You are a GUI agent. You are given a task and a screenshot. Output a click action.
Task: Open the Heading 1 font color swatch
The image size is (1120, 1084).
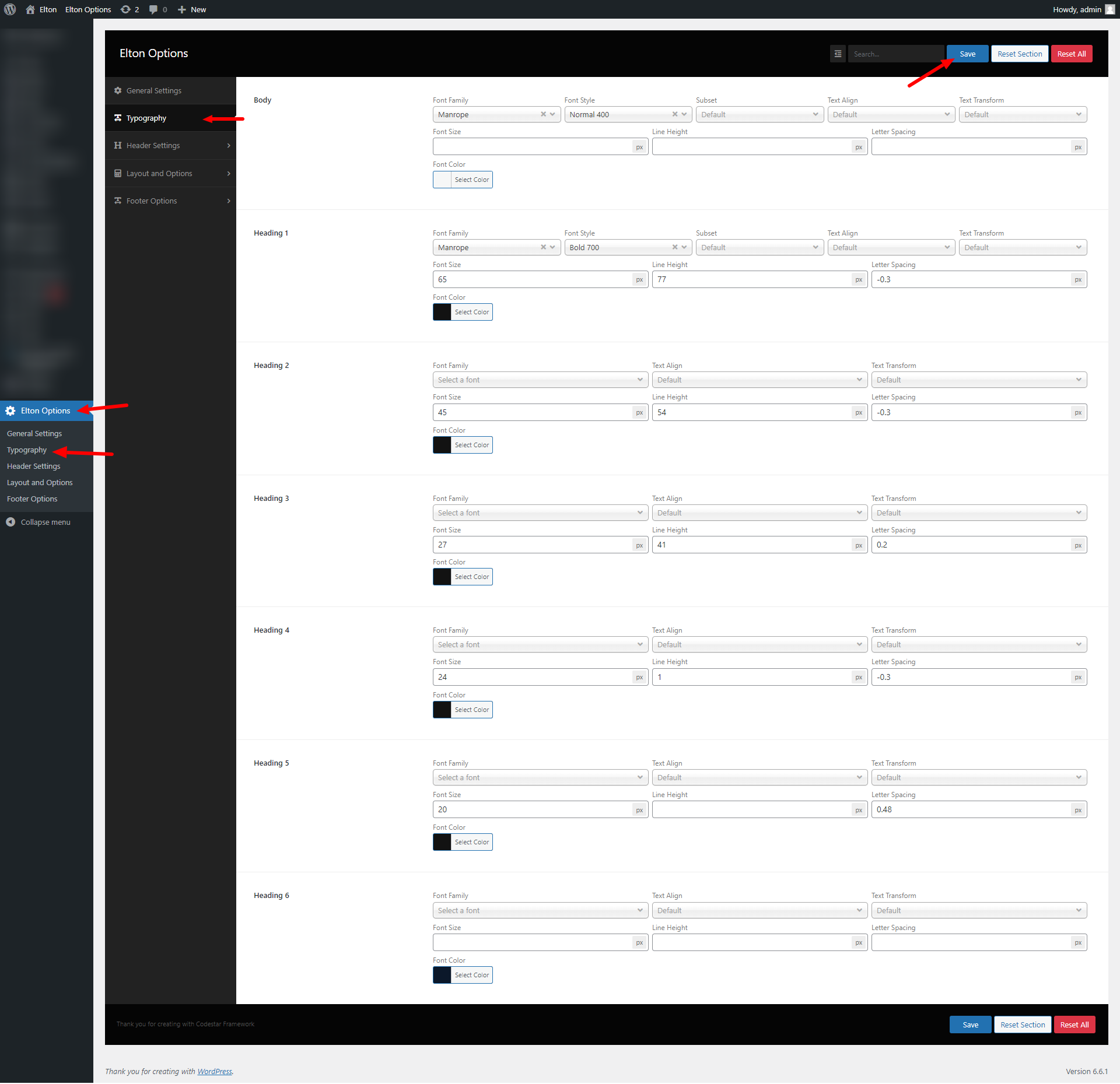pos(442,312)
